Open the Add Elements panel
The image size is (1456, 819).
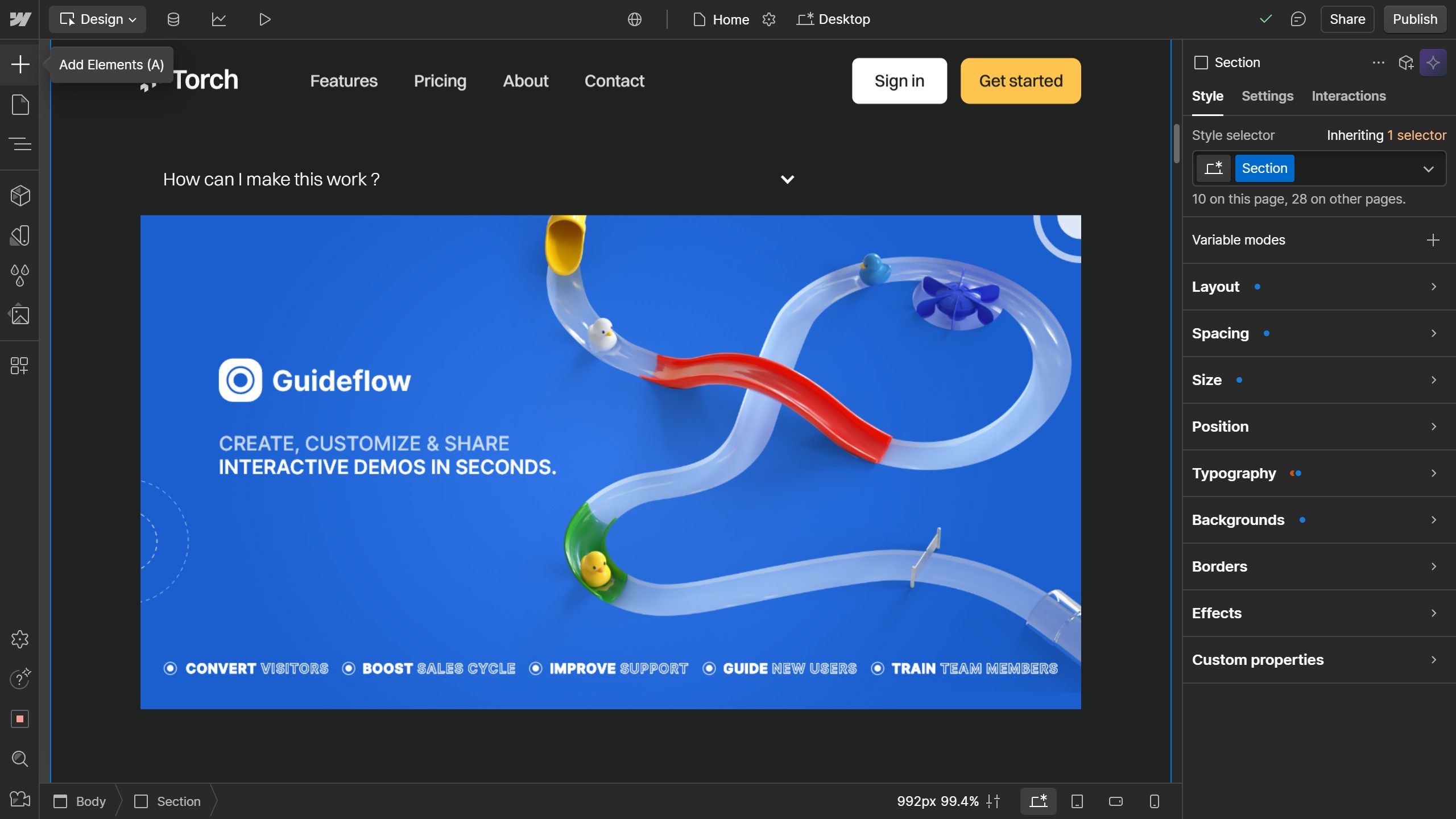pyautogui.click(x=20, y=64)
